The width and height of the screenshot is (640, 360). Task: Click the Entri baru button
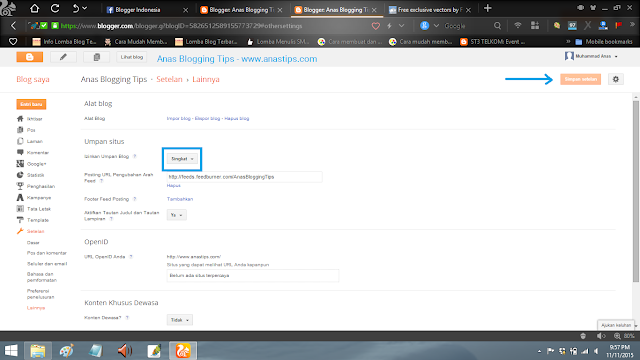[x=31, y=104]
